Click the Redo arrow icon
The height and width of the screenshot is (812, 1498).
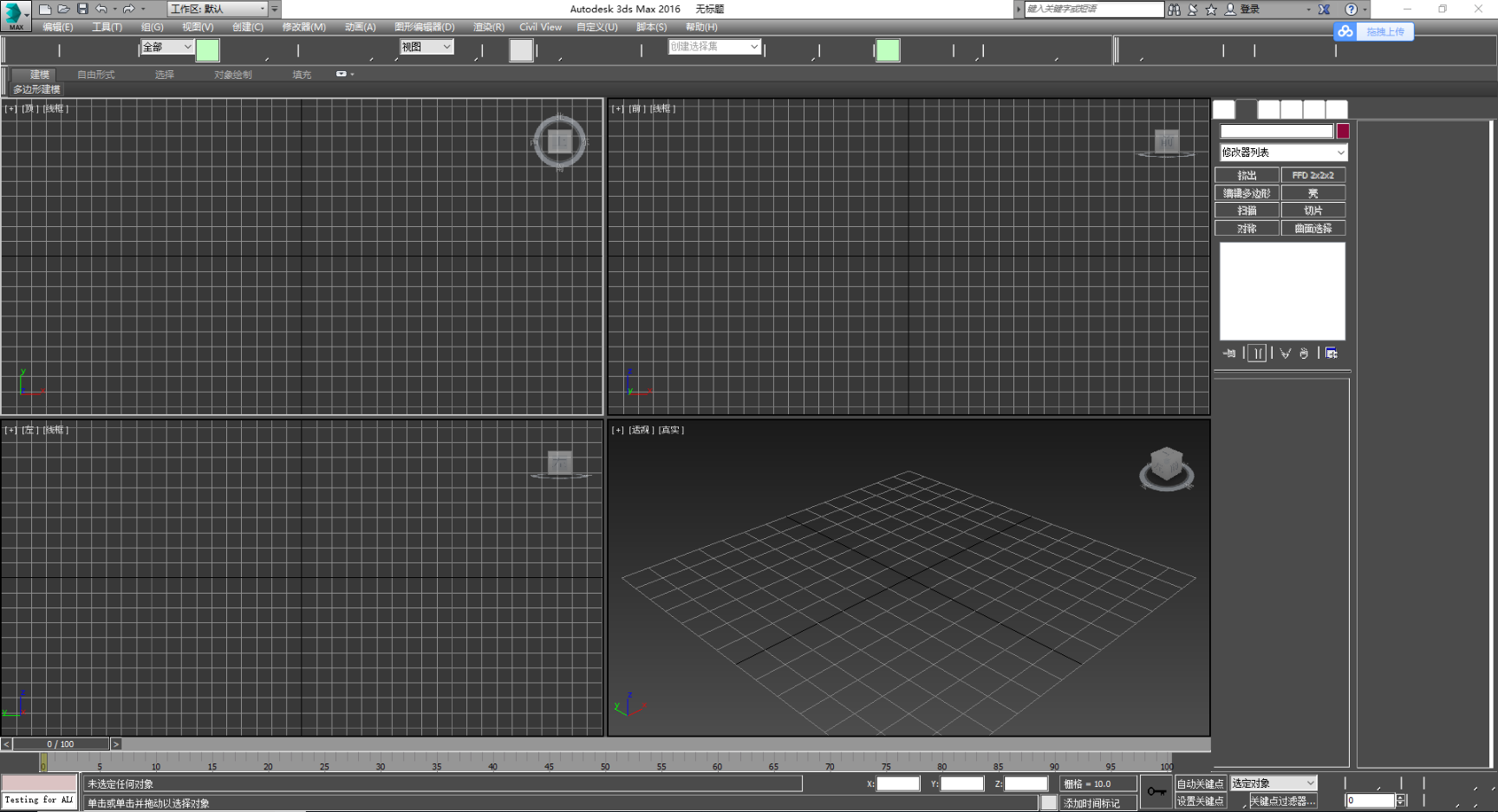pyautogui.click(x=129, y=9)
